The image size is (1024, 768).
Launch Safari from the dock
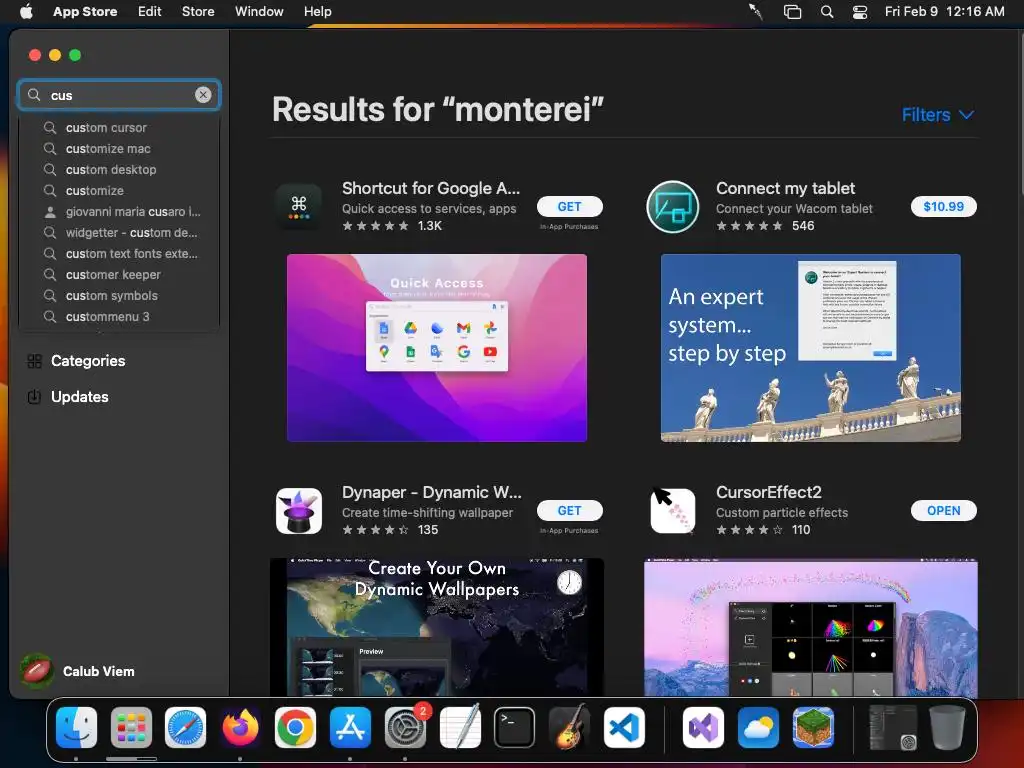click(x=185, y=727)
